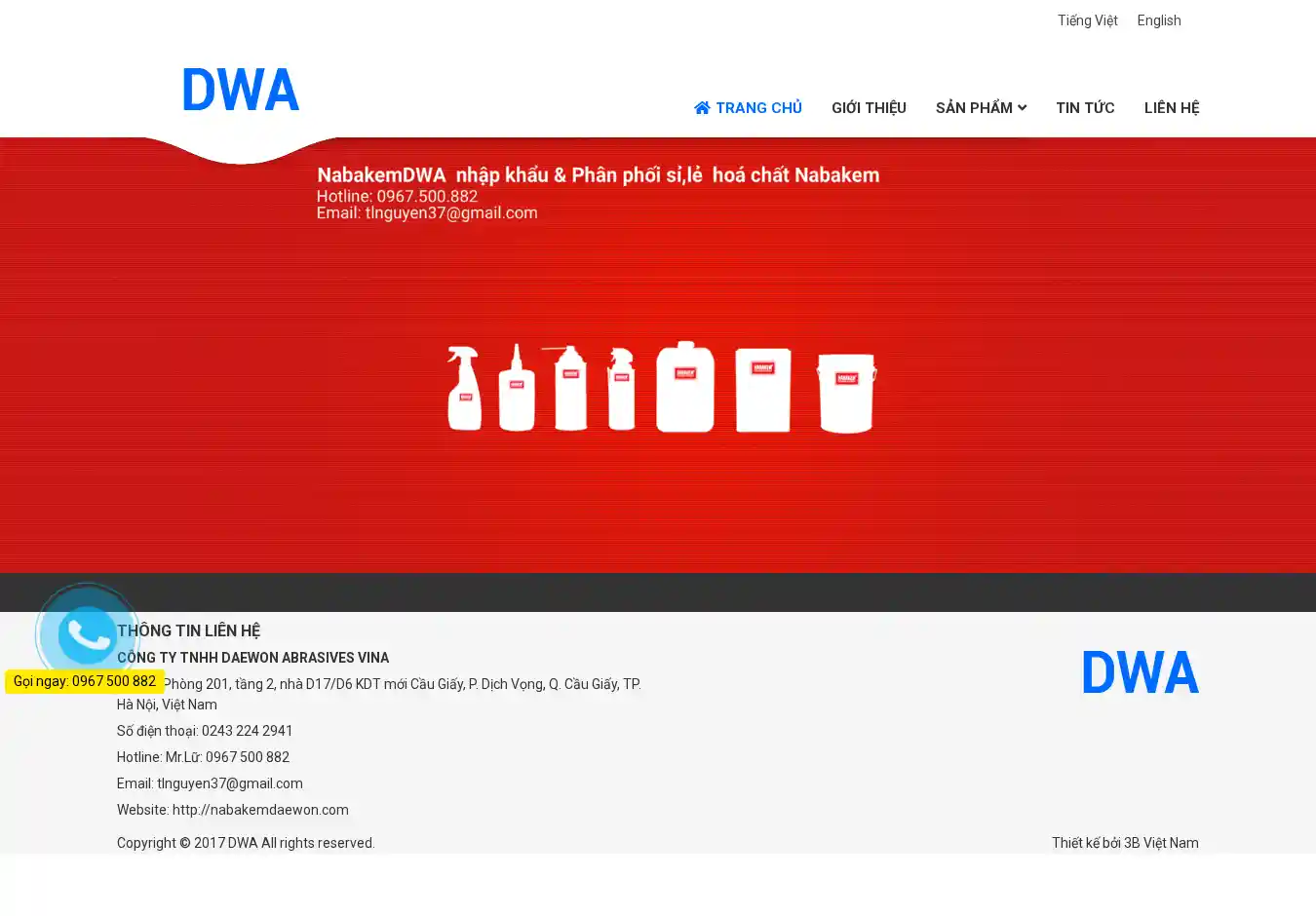The height and width of the screenshot is (916, 1316).
Task: Open the nabakemdaewon.com website link
Action: tap(260, 810)
